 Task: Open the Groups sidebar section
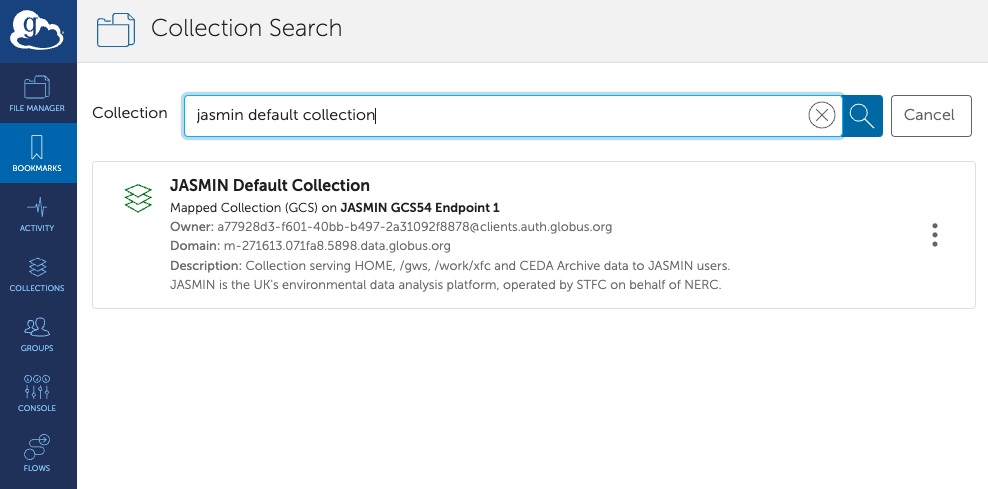click(37, 333)
